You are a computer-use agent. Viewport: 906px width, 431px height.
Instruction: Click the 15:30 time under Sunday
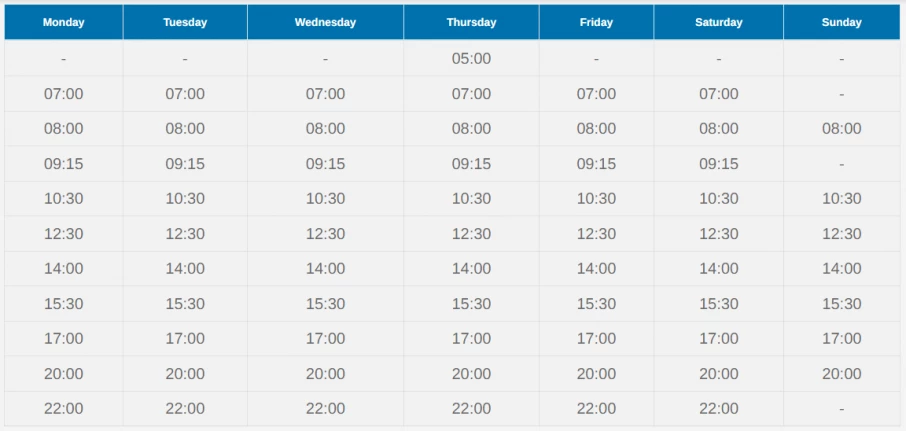click(x=841, y=303)
